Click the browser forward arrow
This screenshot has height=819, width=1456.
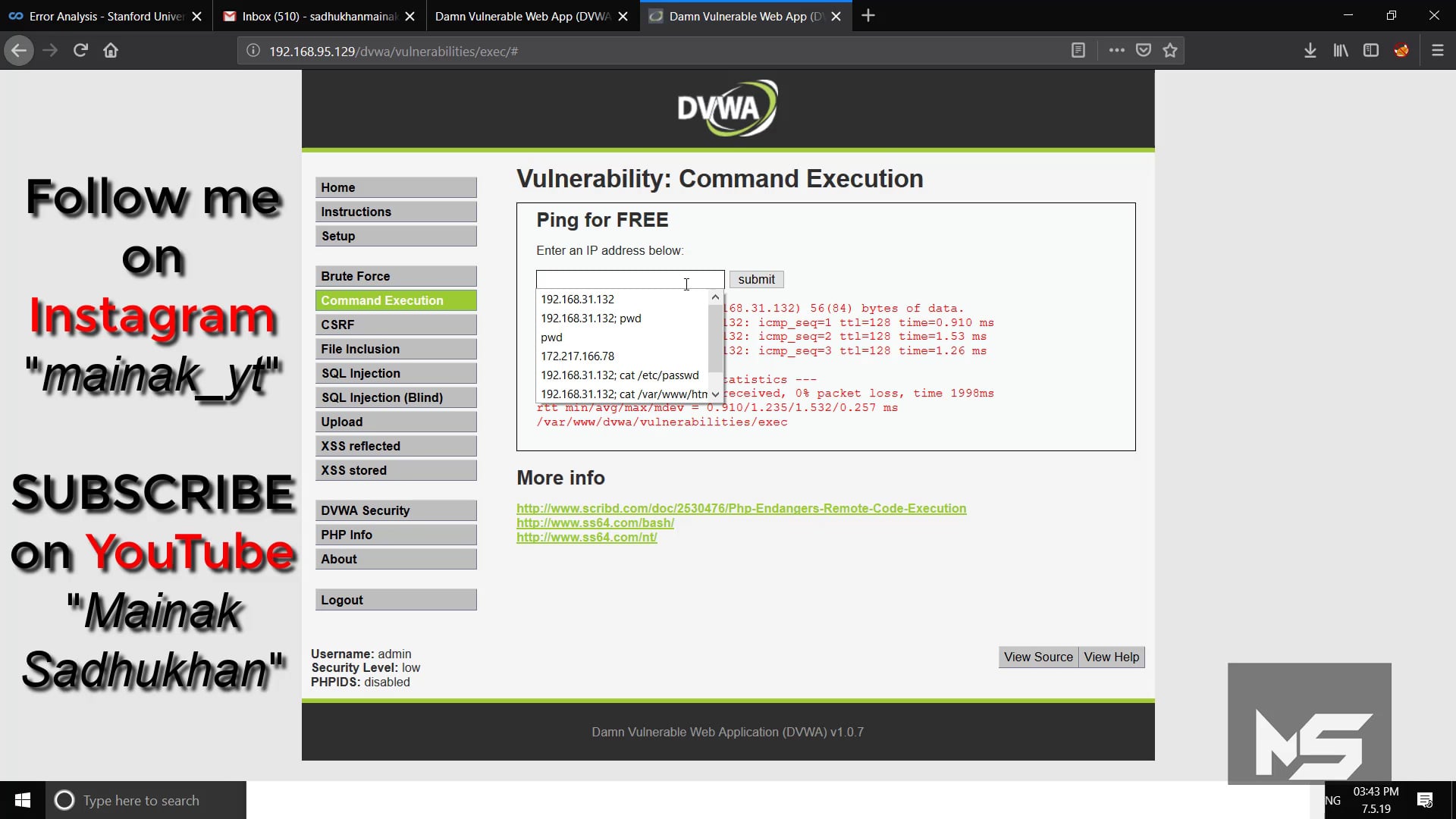click(50, 51)
